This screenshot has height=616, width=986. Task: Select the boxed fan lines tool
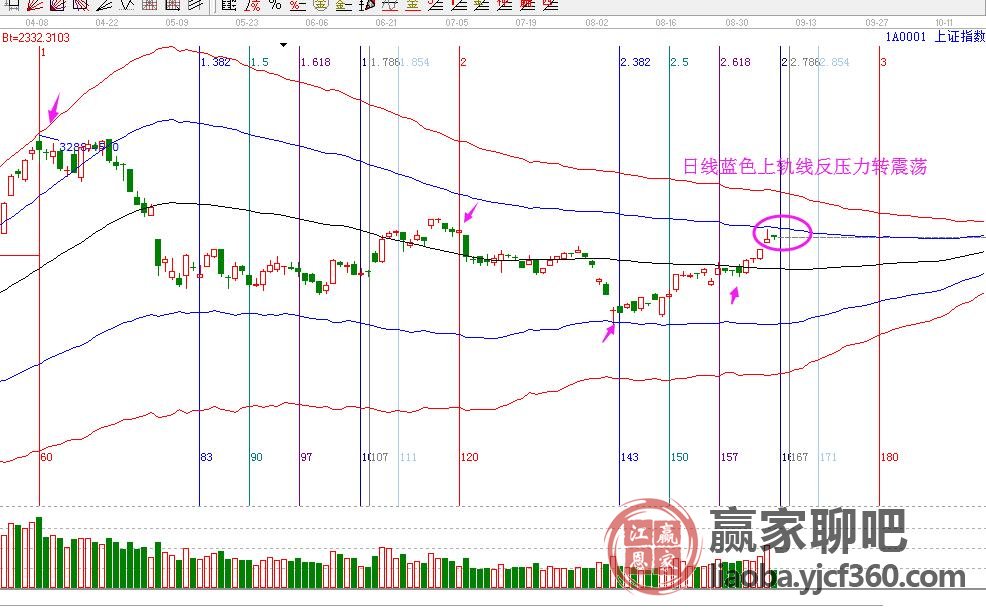click(80, 5)
